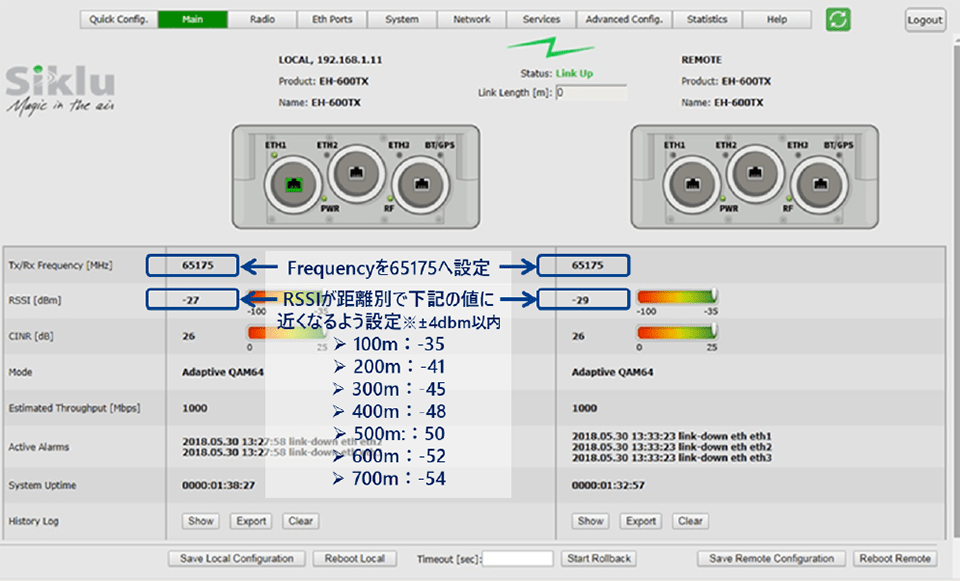Click the "REMOTE" heading
Viewport: 960px width, 581px height.
(x=702, y=60)
